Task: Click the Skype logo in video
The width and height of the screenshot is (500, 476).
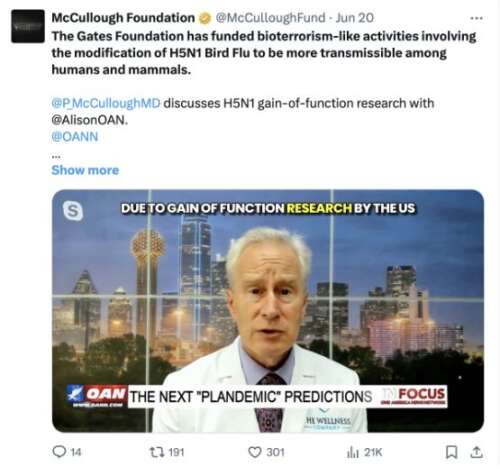Action: [73, 211]
